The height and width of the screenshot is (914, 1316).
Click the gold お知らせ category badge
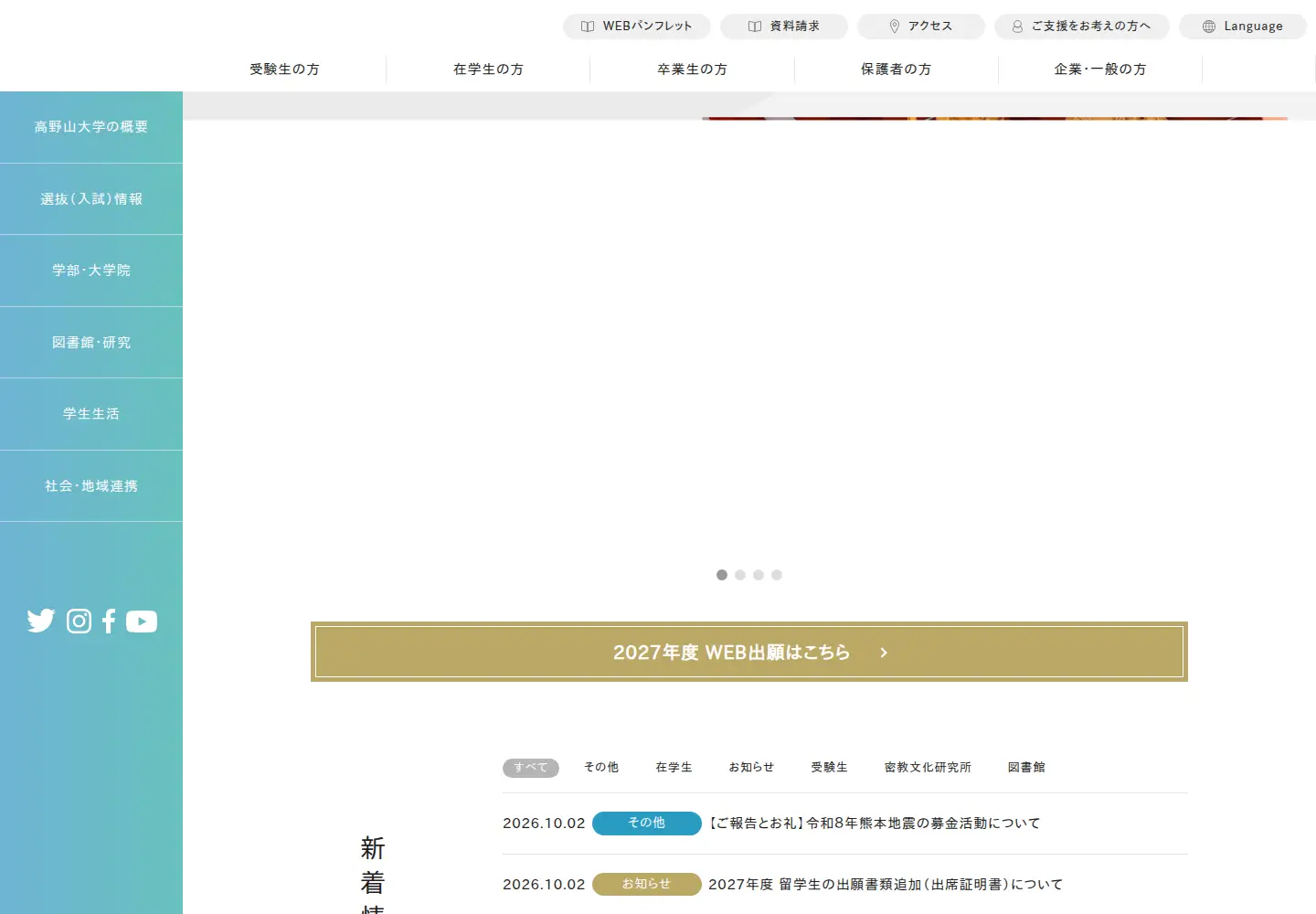[x=647, y=885]
